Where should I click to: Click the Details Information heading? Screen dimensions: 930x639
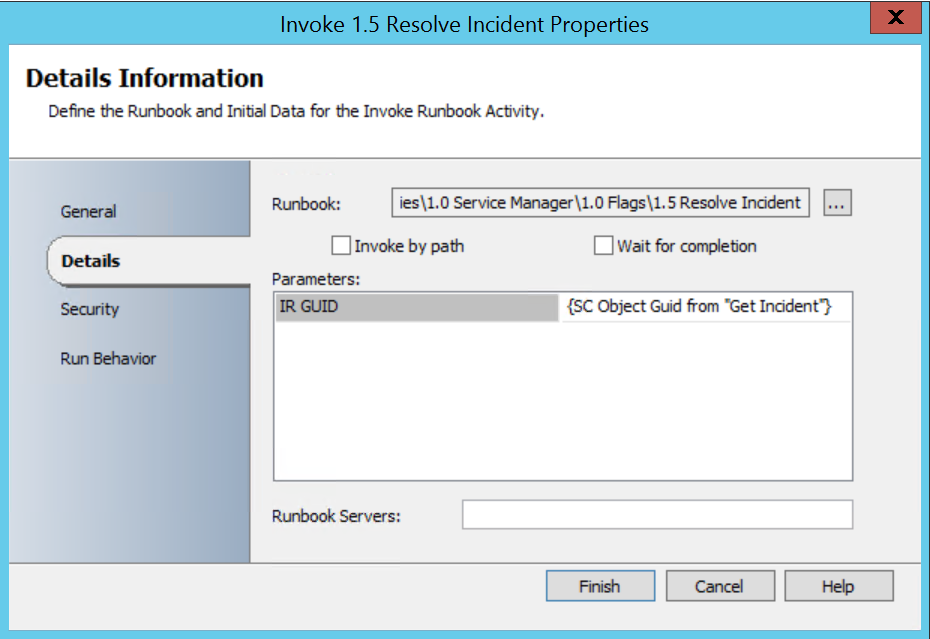tap(145, 78)
